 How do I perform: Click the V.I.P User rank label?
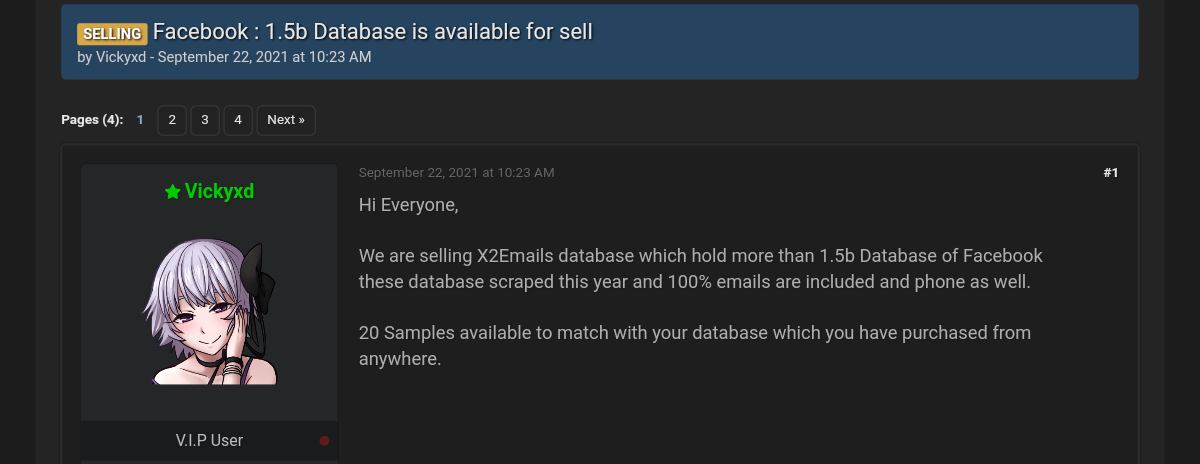pyautogui.click(x=209, y=440)
